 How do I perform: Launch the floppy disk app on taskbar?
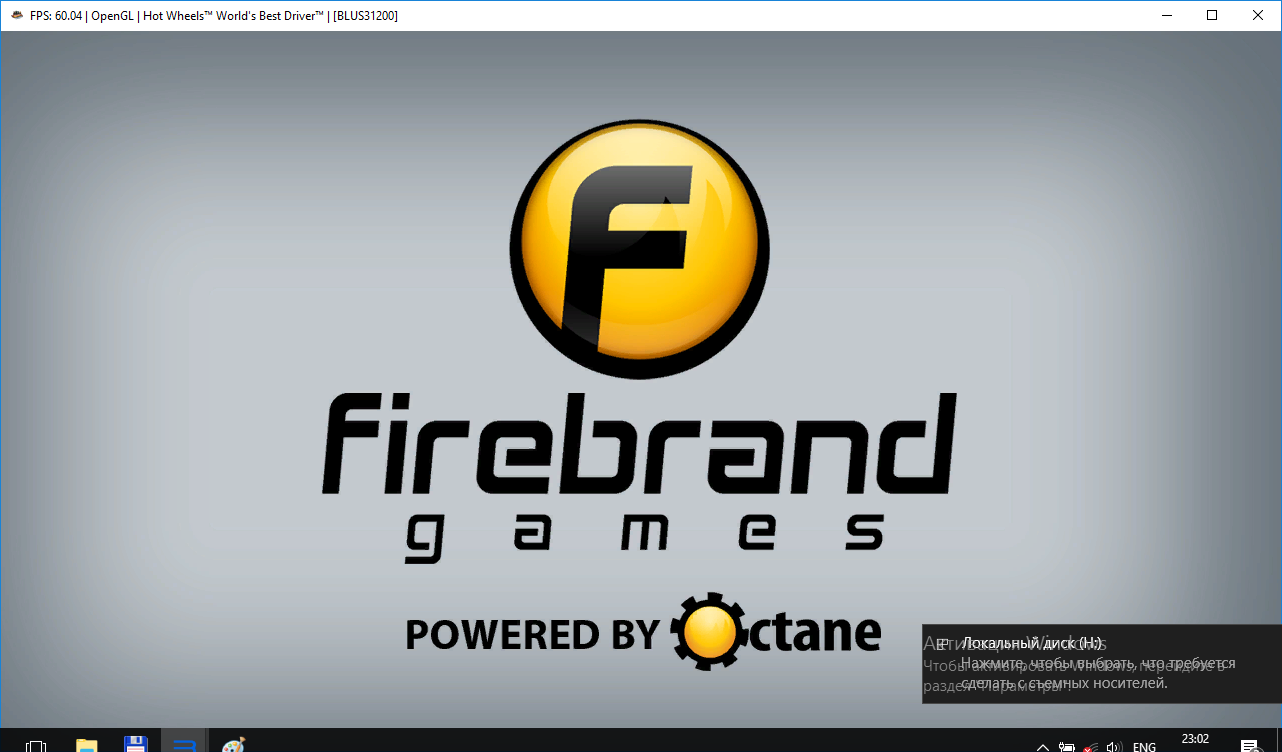[135, 745]
